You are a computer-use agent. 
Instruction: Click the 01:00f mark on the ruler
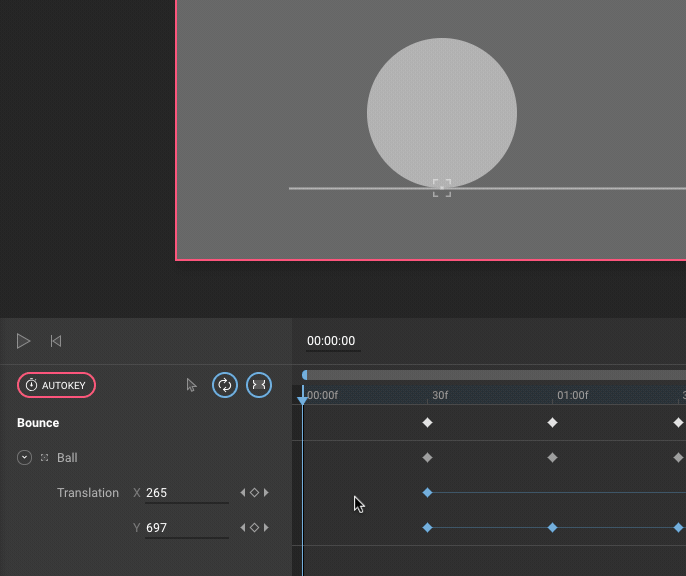point(572,395)
